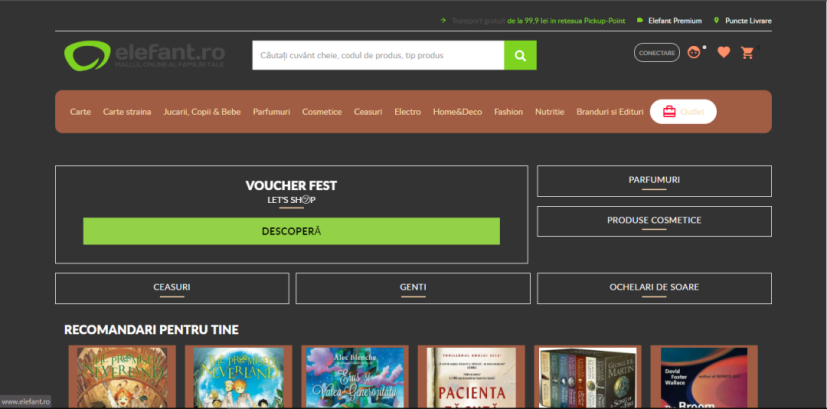Open the Fashion menu item

pyautogui.click(x=508, y=112)
